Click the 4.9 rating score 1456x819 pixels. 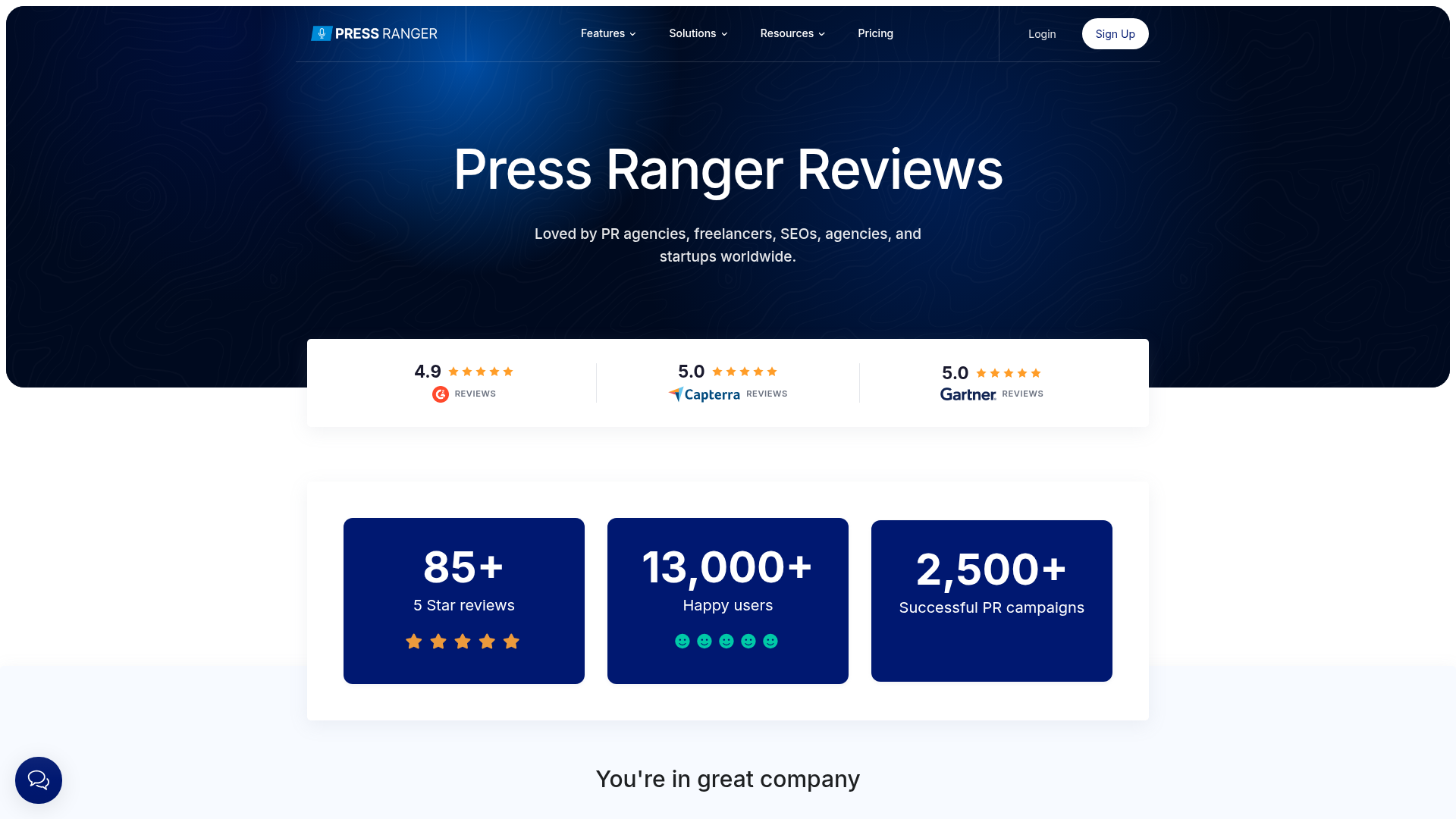428,372
